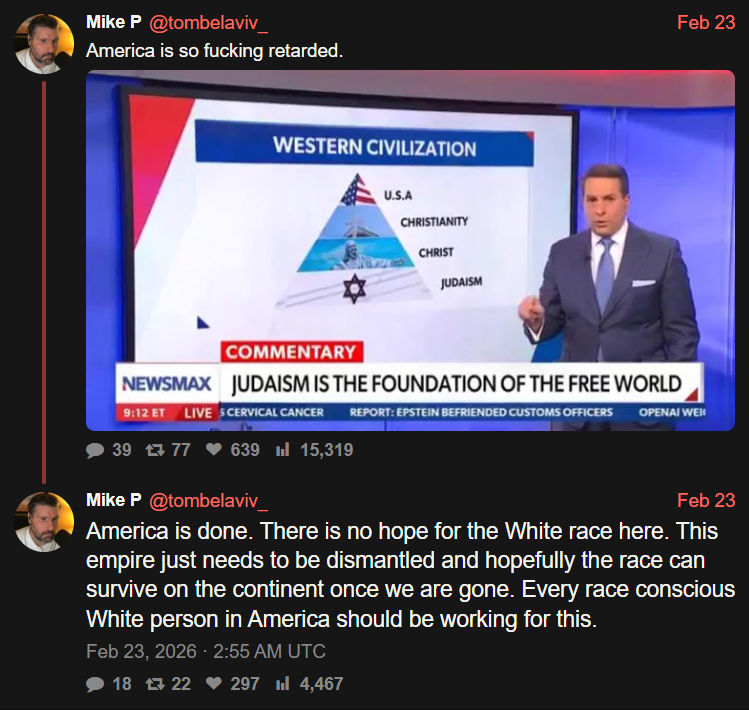Viewport: 749px width, 710px height.
Task: Click the Mike P name on second post
Action: click(114, 500)
